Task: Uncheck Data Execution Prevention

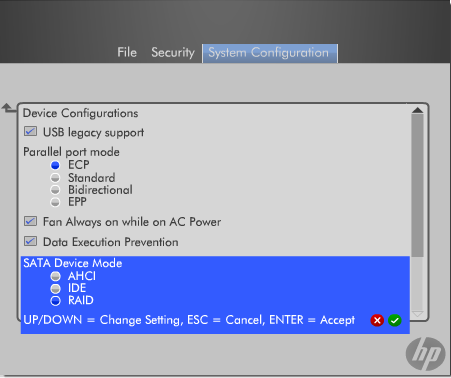Action: [30, 241]
